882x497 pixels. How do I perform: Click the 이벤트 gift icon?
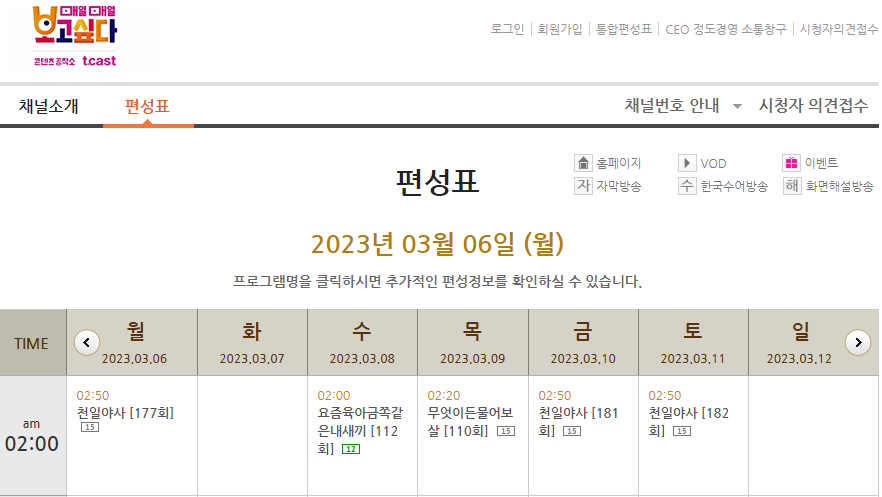click(791, 163)
